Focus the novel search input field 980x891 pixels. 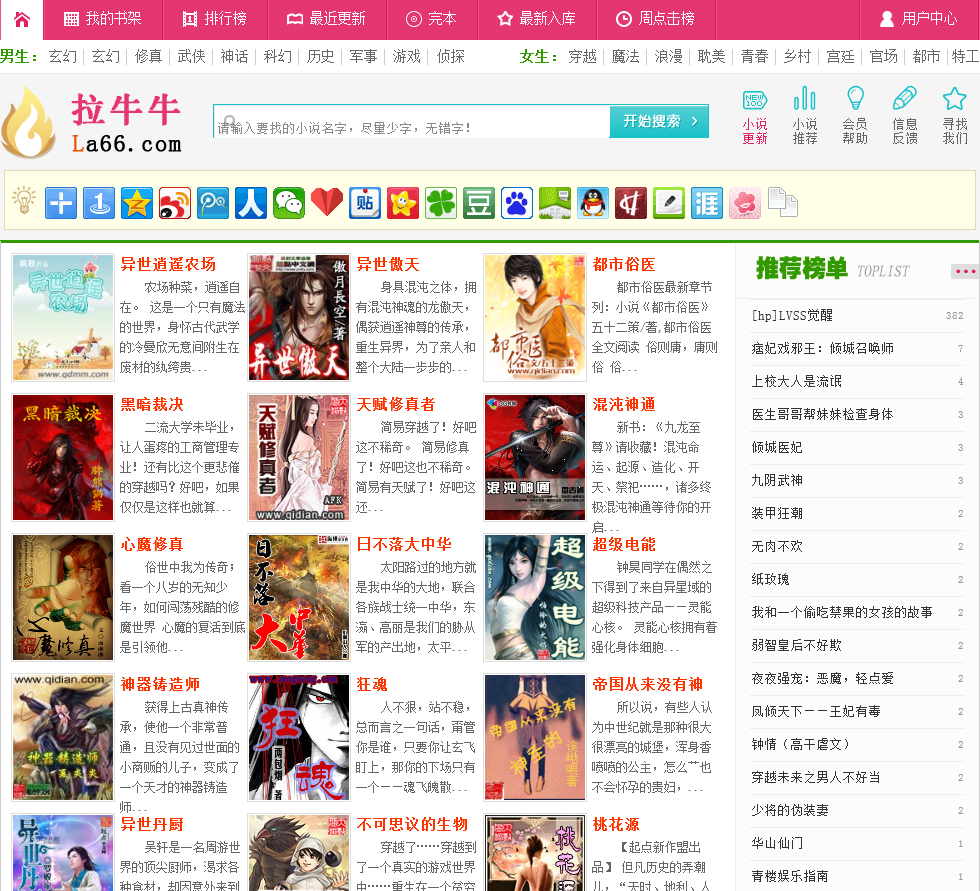coord(411,121)
